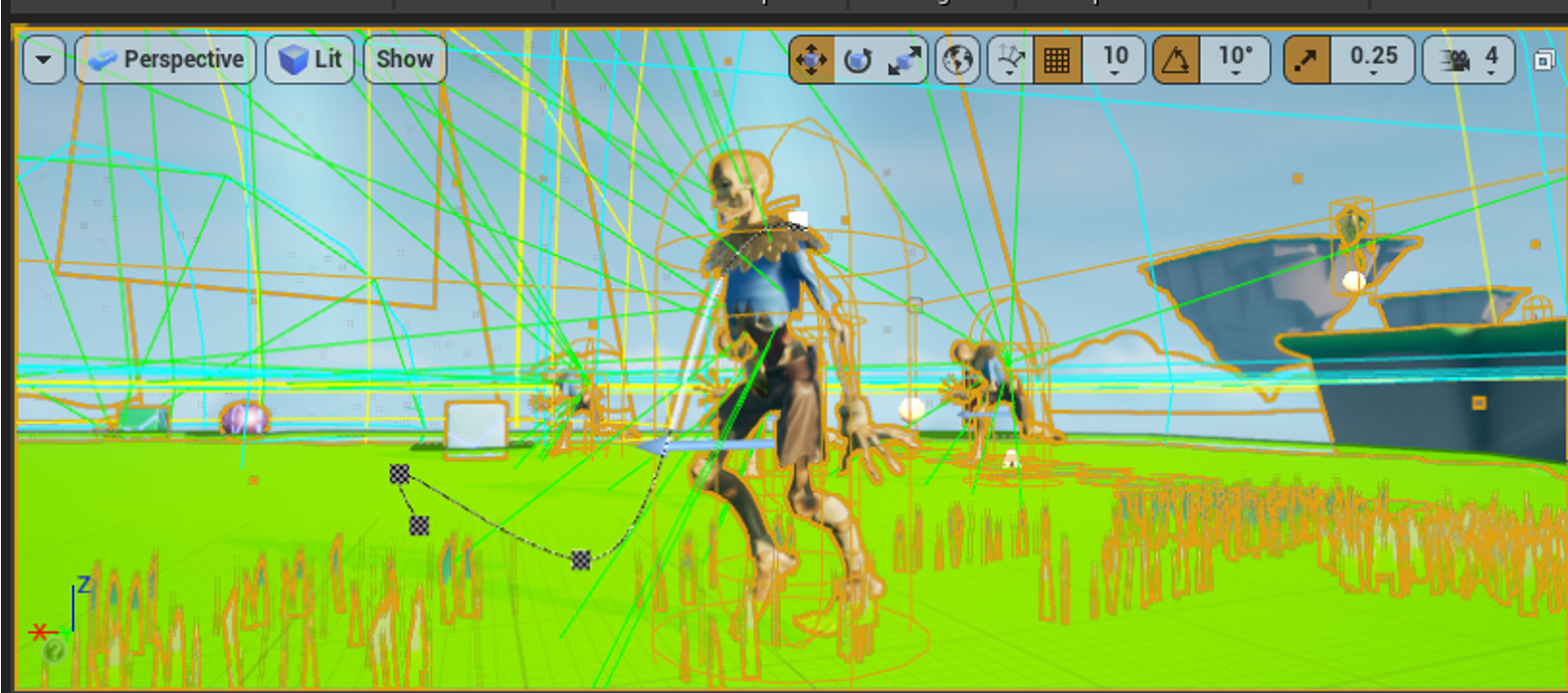Viewport: 1568px width, 693px height.
Task: Select the translate (move) gizmo tool
Action: point(812,60)
